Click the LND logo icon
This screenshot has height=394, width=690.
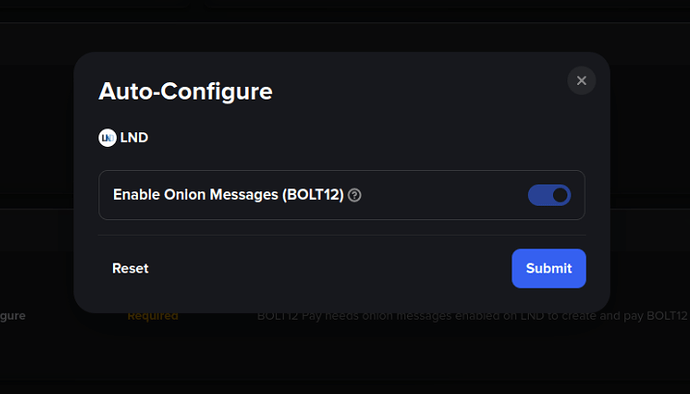pyautogui.click(x=107, y=138)
